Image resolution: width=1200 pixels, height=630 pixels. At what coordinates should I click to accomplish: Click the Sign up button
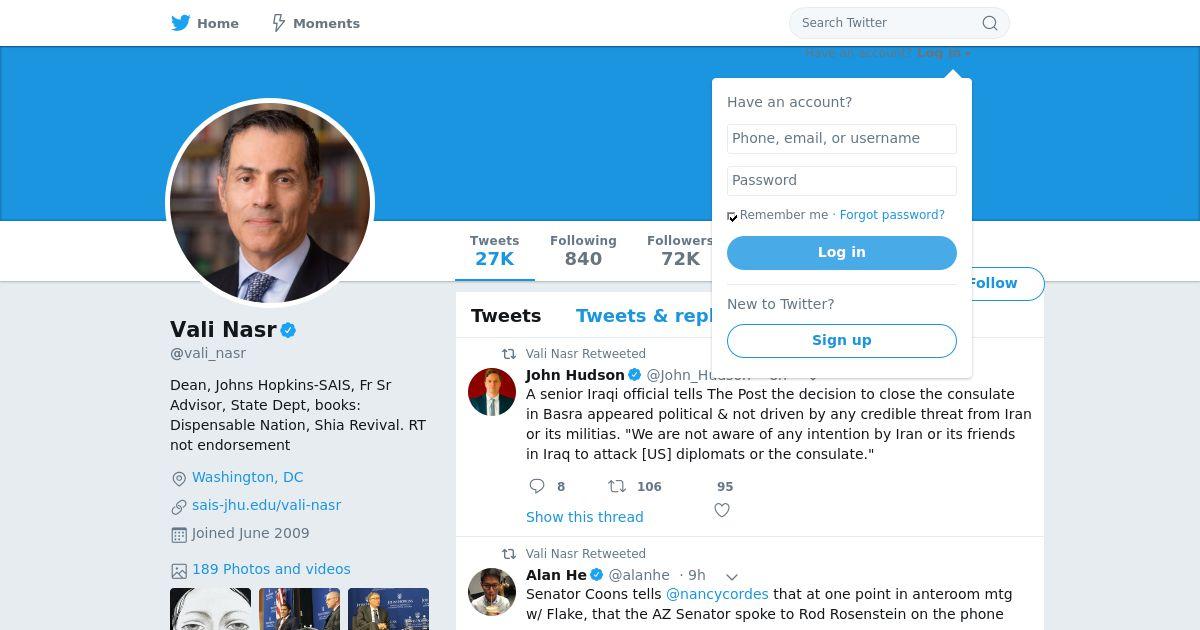point(841,340)
